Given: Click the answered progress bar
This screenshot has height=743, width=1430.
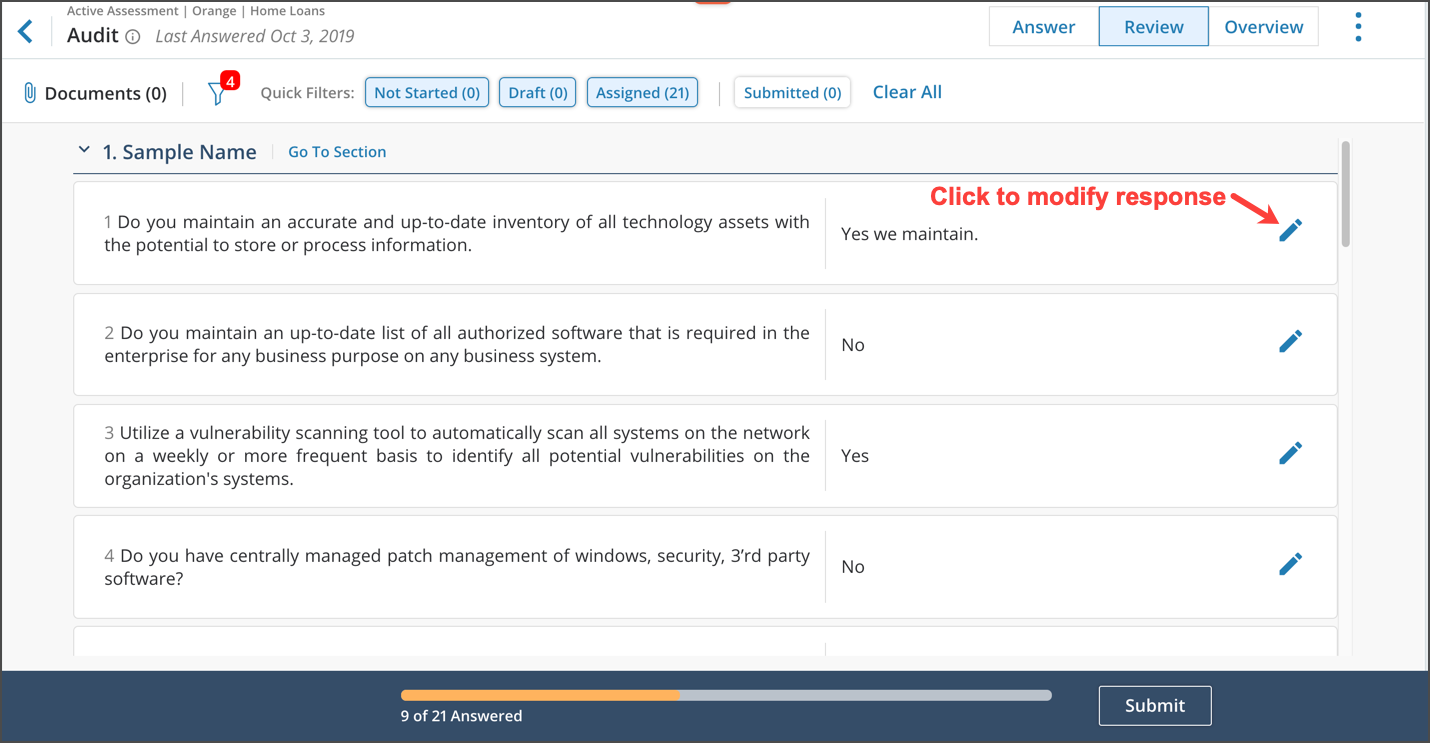Looking at the screenshot, I should coord(726,695).
